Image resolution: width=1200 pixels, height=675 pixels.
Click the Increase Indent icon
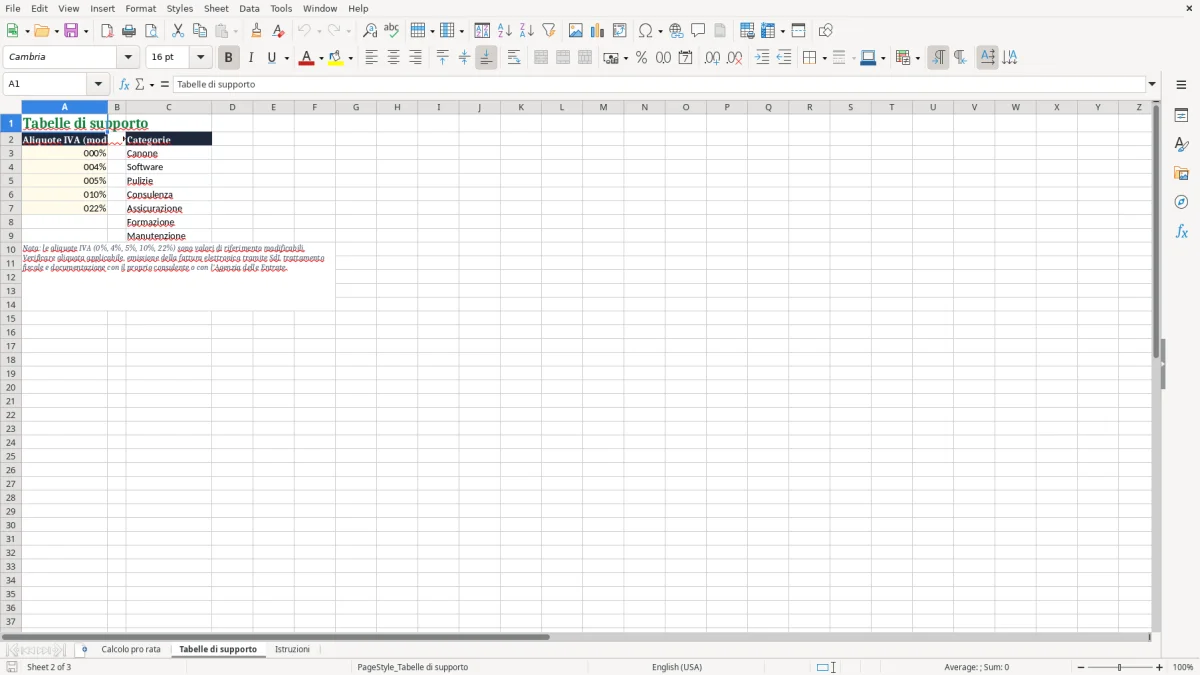(762, 58)
